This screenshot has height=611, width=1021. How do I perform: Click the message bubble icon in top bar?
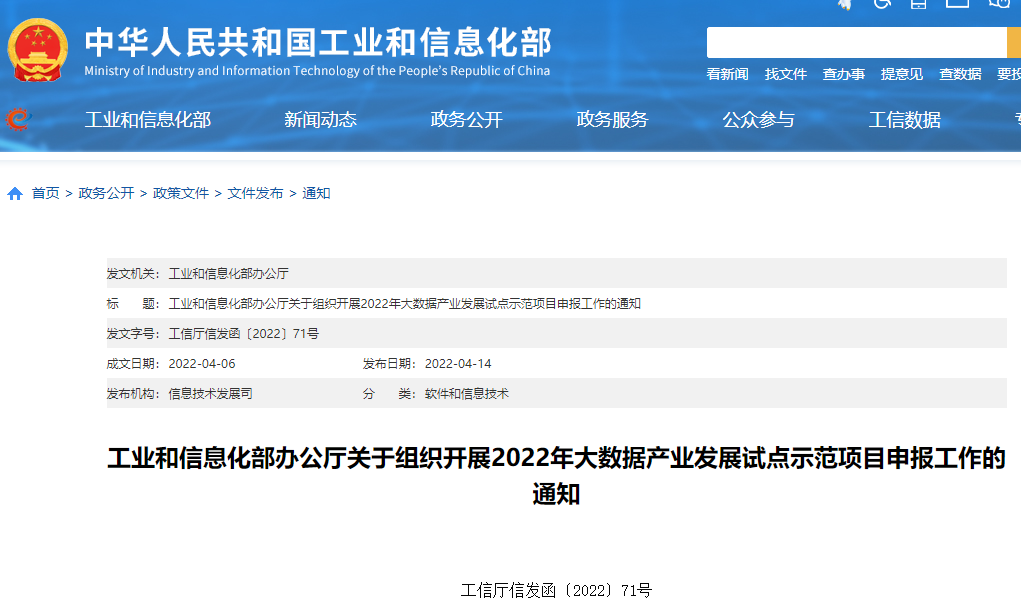pyautogui.click(x=997, y=7)
